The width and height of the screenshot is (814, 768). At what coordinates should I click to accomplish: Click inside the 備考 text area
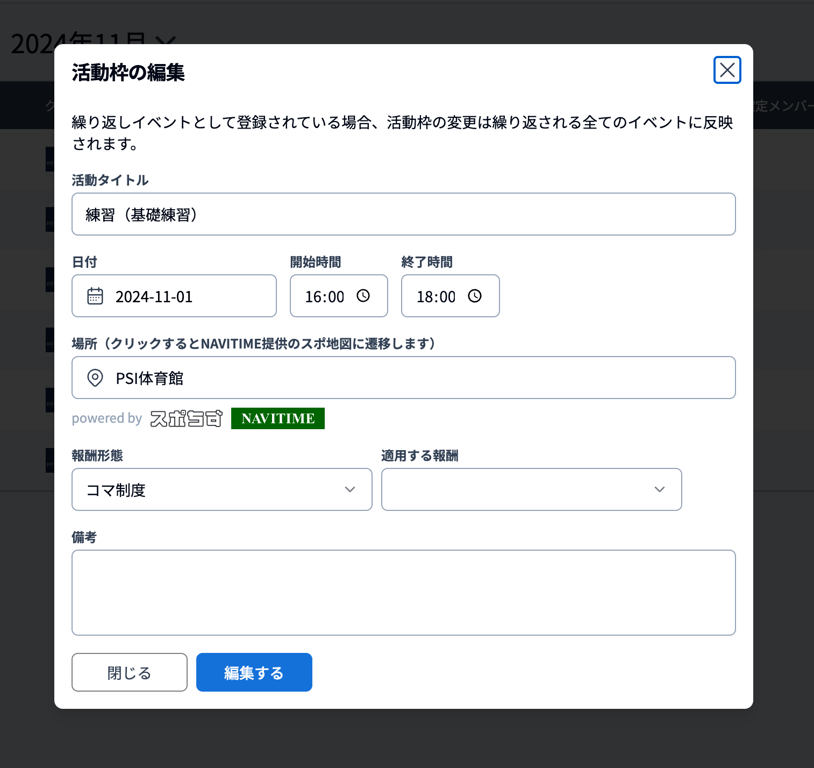click(x=403, y=592)
